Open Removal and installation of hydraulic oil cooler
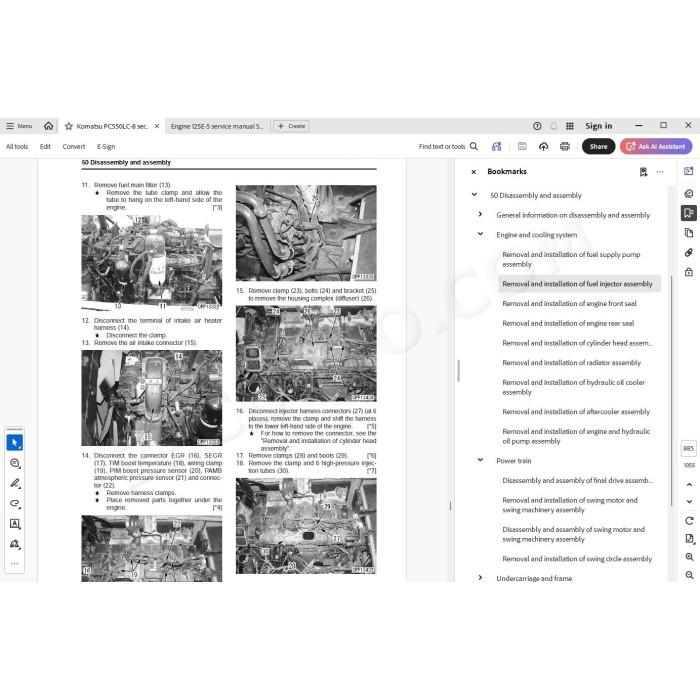Screen dimensions: 700x700 574,387
